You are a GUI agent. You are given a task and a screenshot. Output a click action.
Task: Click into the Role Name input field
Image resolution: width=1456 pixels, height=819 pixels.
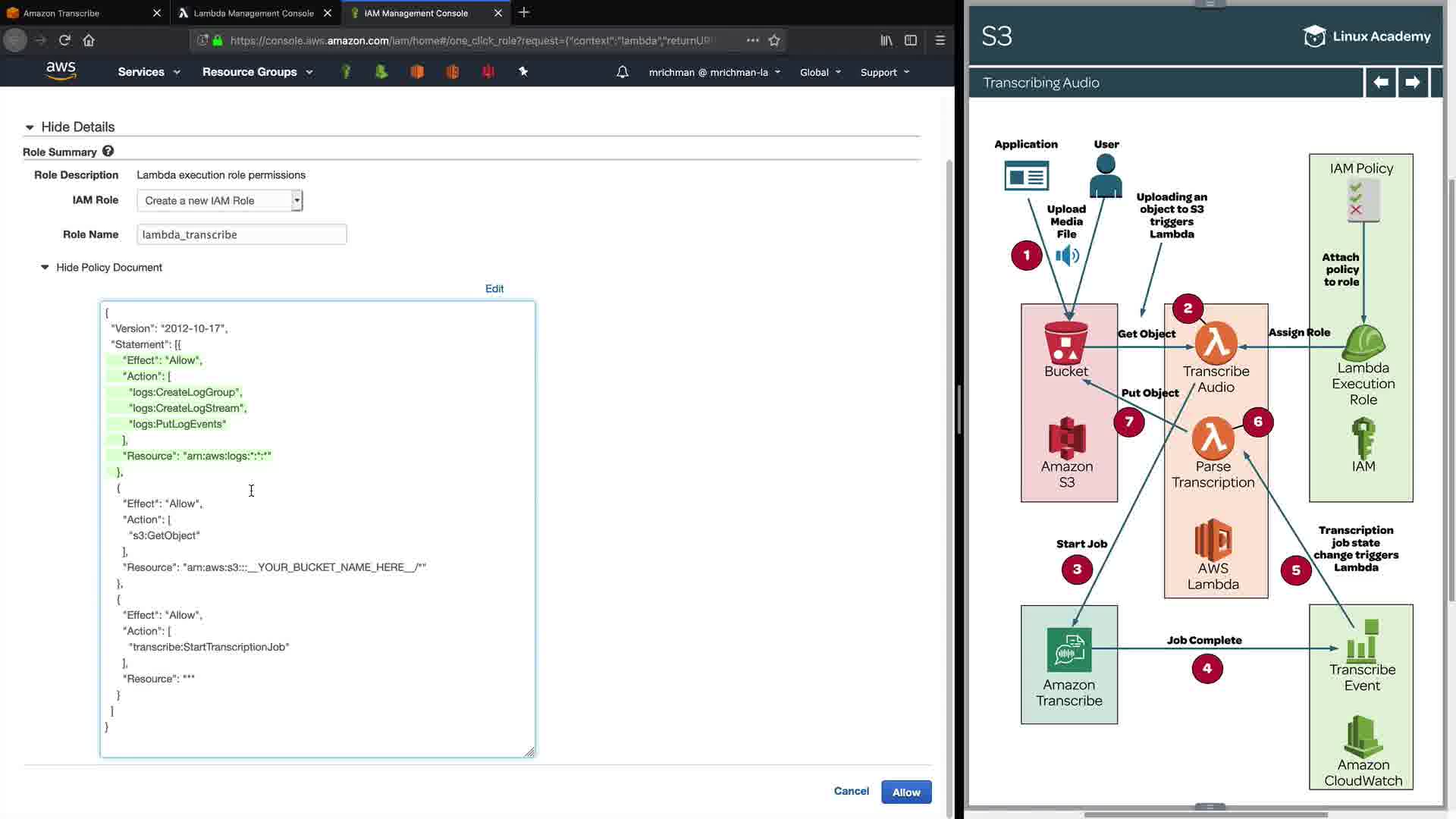tap(241, 234)
